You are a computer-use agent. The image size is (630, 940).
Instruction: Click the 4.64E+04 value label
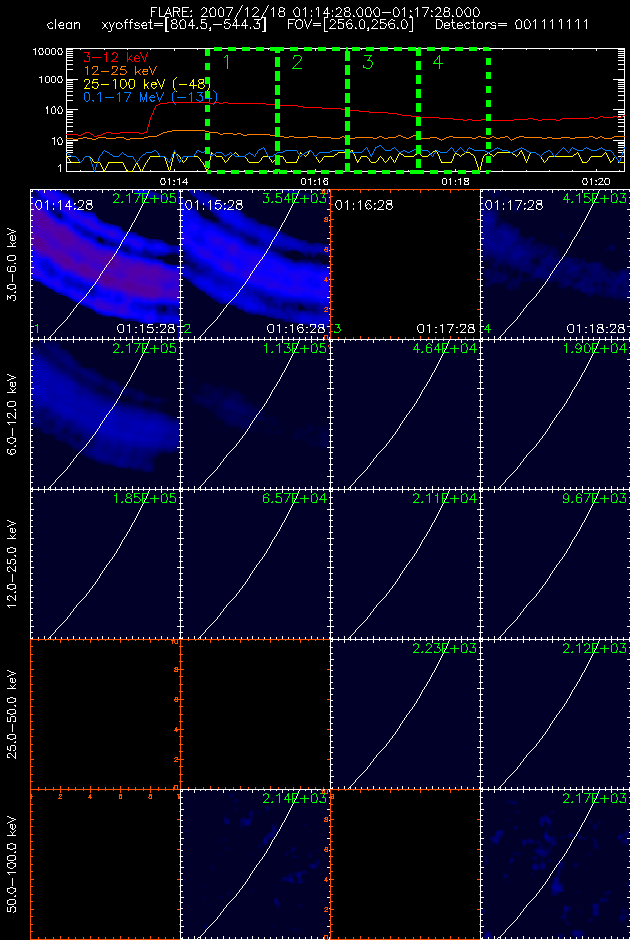(x=445, y=348)
